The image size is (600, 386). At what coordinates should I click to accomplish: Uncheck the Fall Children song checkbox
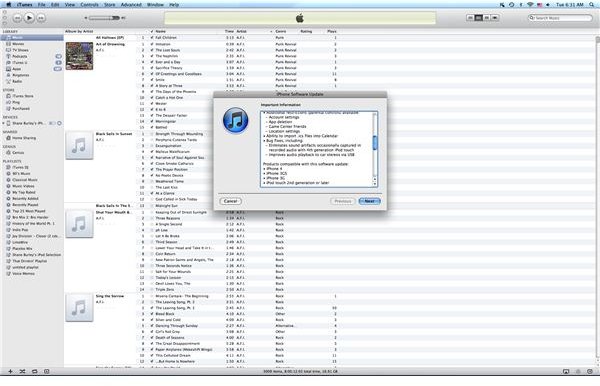tap(152, 37)
